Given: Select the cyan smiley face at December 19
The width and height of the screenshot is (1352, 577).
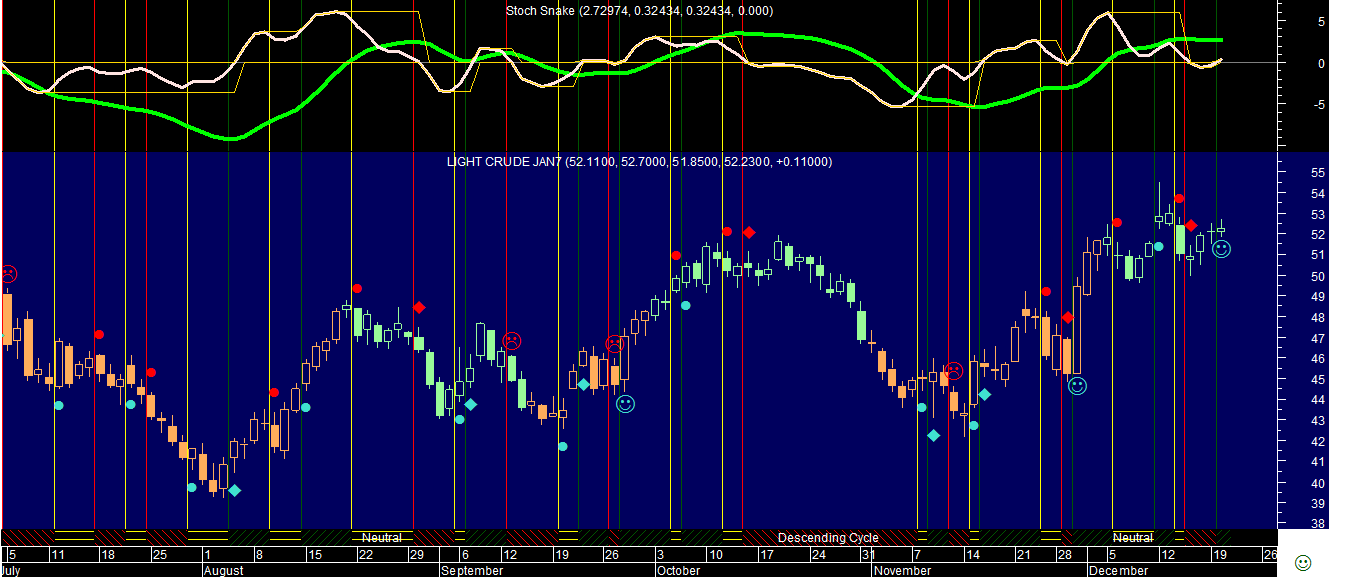Looking at the screenshot, I should (x=1221, y=249).
